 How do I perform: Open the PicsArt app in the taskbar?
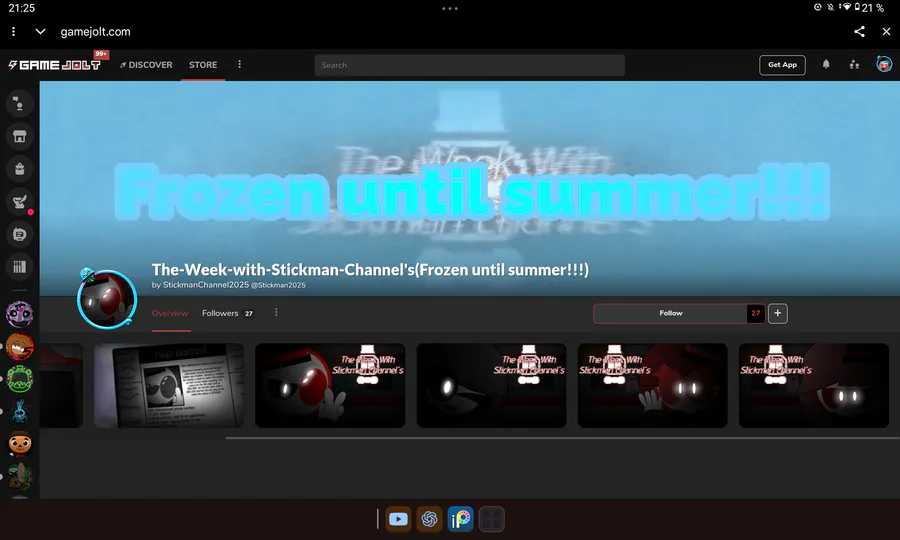(460, 519)
